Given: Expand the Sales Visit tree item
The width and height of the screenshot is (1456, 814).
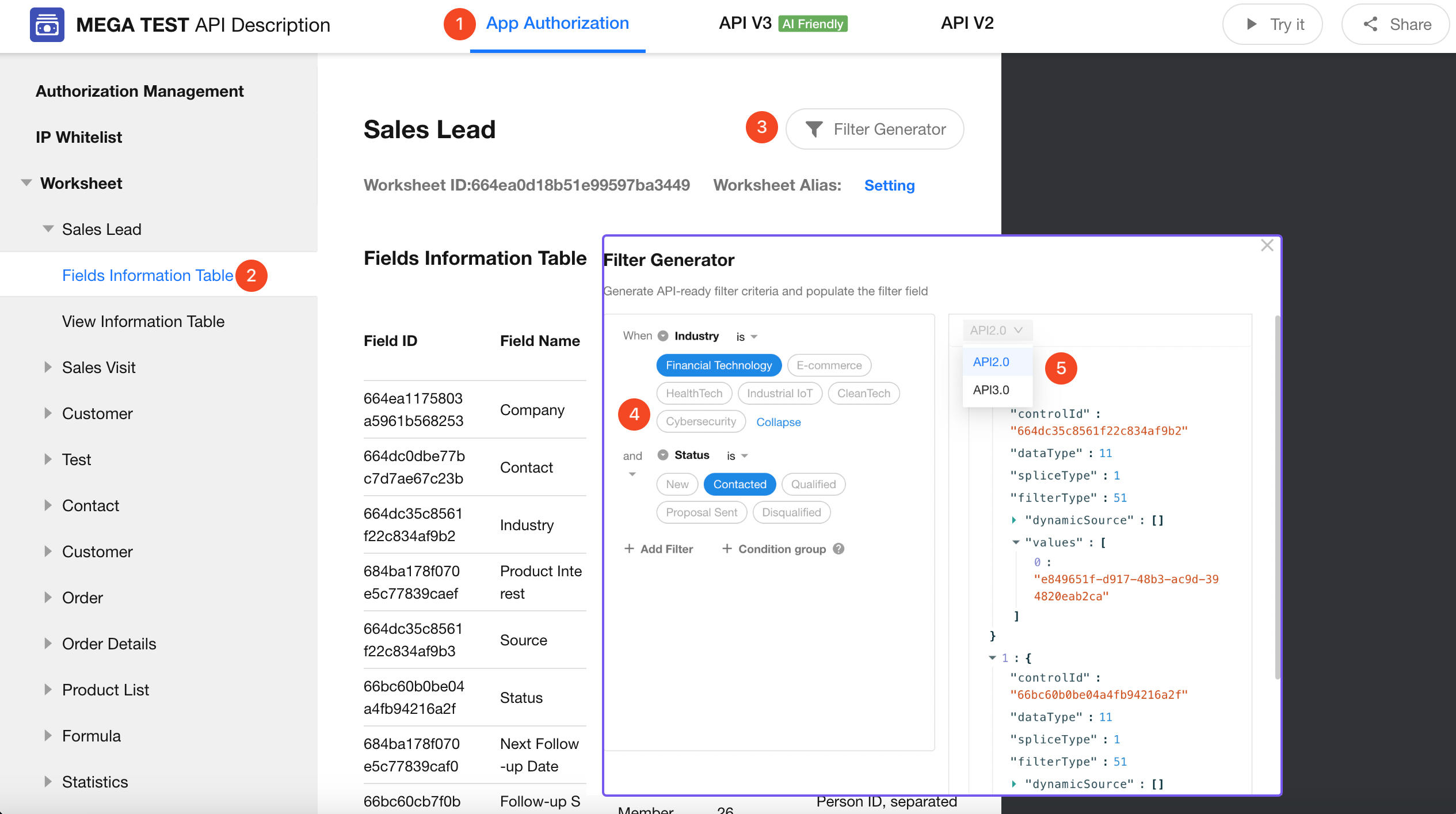Looking at the screenshot, I should [x=48, y=367].
